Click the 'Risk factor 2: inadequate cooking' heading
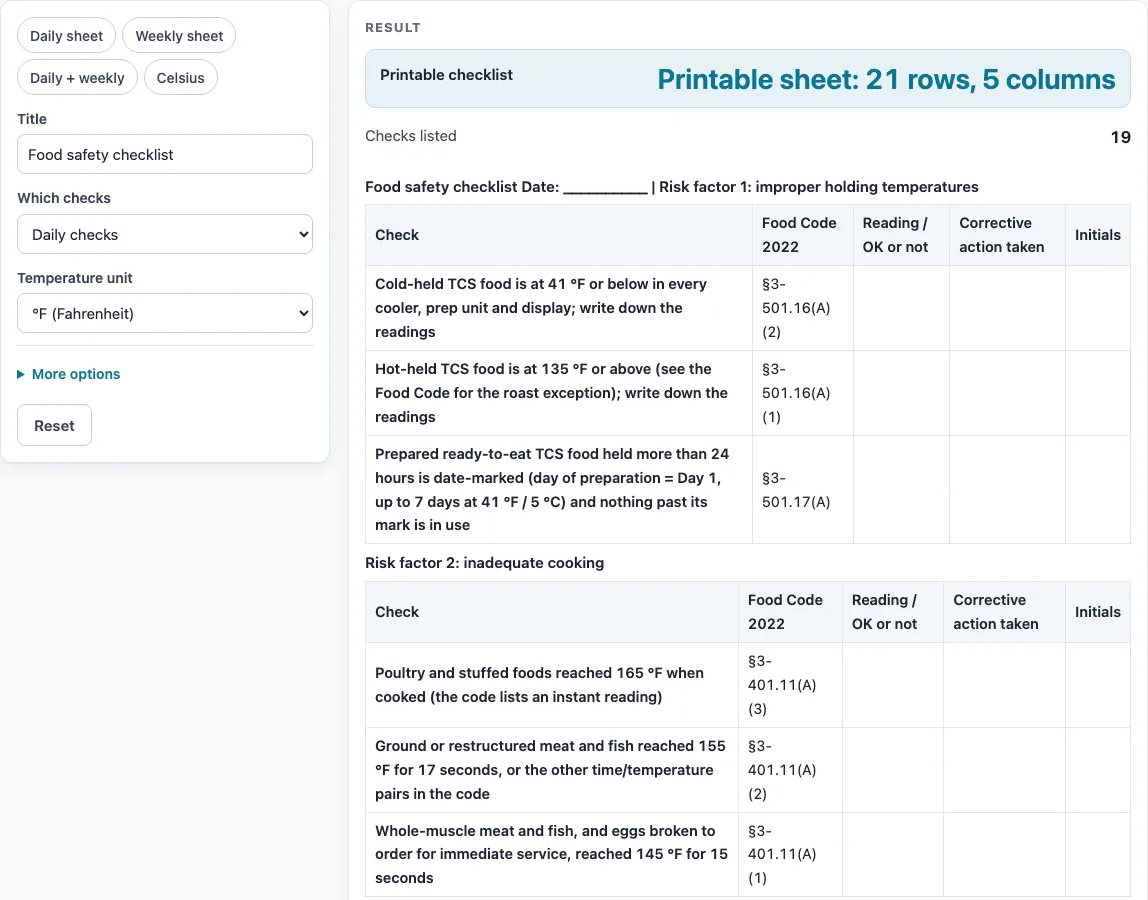The width and height of the screenshot is (1148, 900). [485, 562]
